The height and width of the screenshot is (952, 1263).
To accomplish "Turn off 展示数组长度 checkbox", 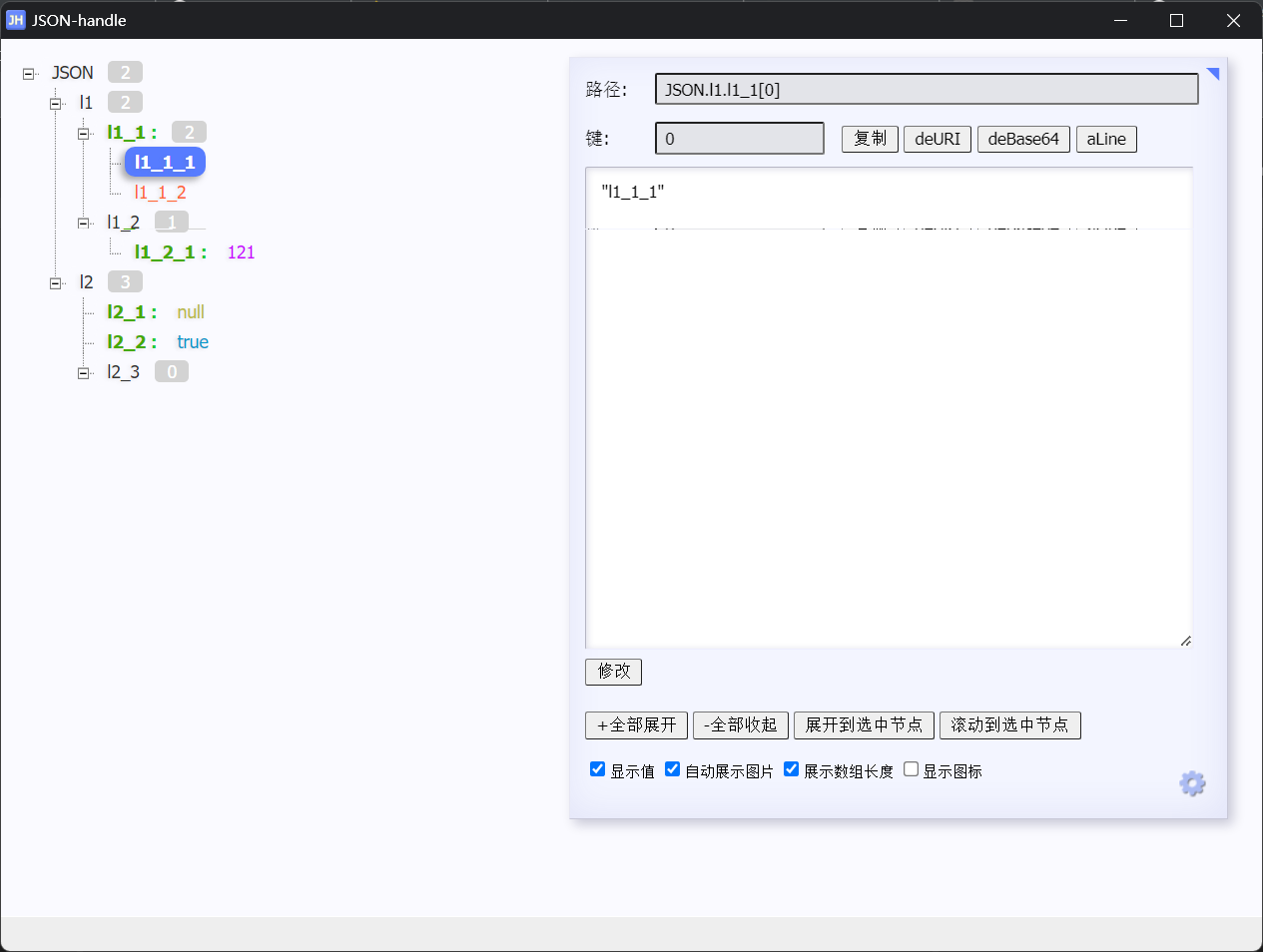I will coord(791,769).
